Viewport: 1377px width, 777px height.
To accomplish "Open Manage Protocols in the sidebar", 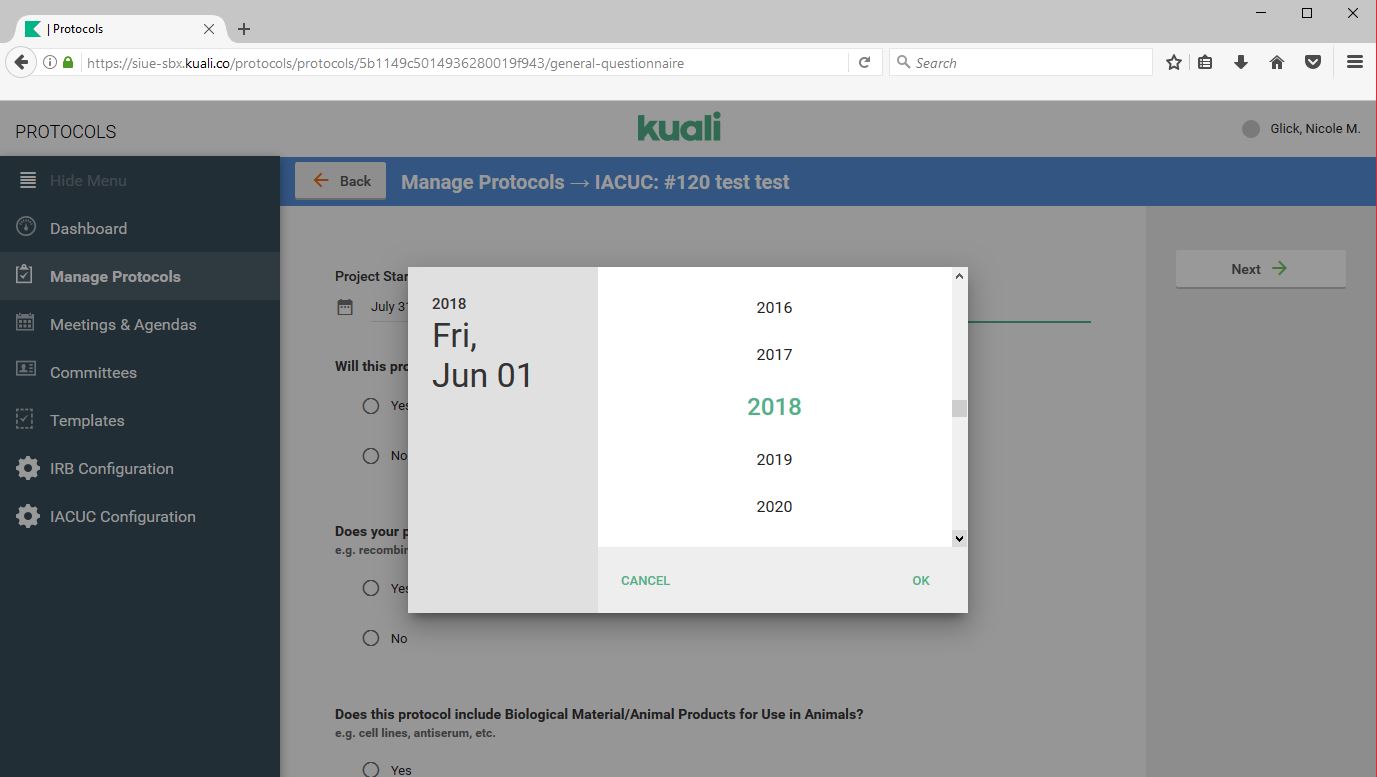I will click(x=115, y=276).
